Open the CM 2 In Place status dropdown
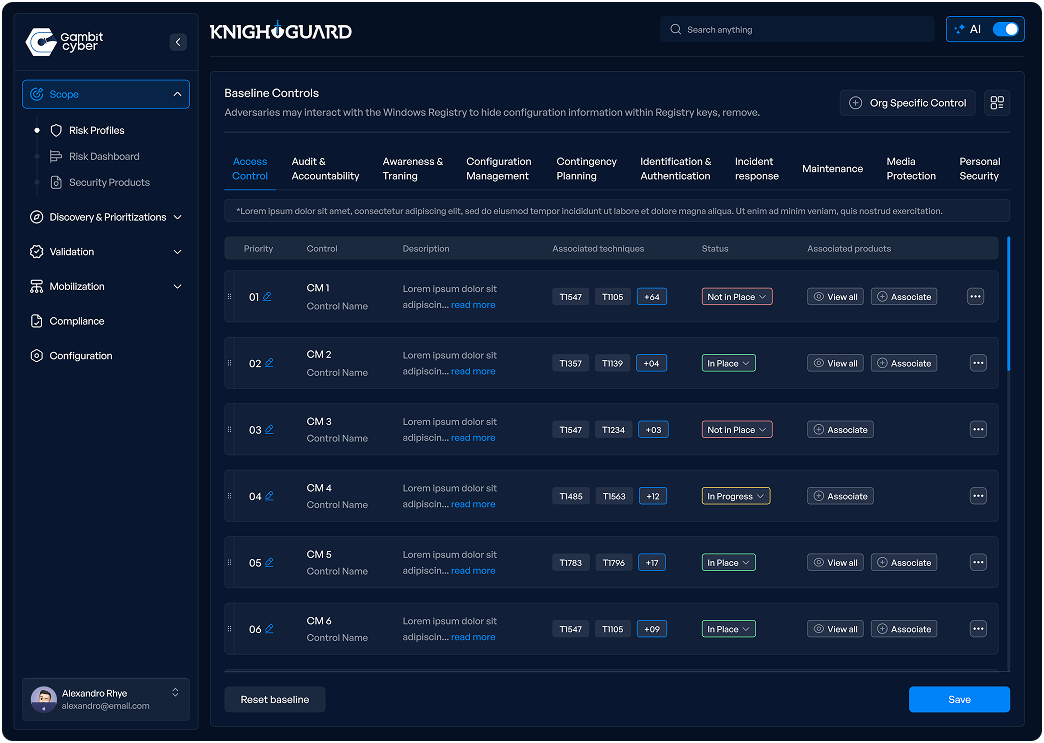The width and height of the screenshot is (1044, 743). tap(728, 363)
